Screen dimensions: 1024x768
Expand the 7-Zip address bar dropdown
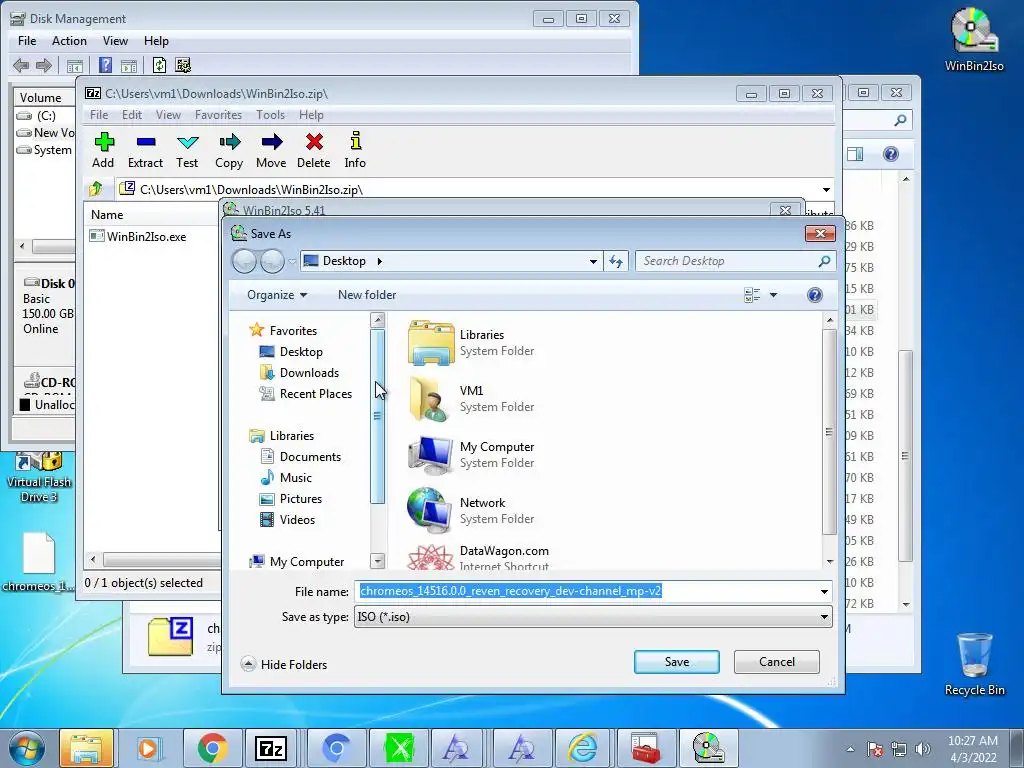pos(826,189)
